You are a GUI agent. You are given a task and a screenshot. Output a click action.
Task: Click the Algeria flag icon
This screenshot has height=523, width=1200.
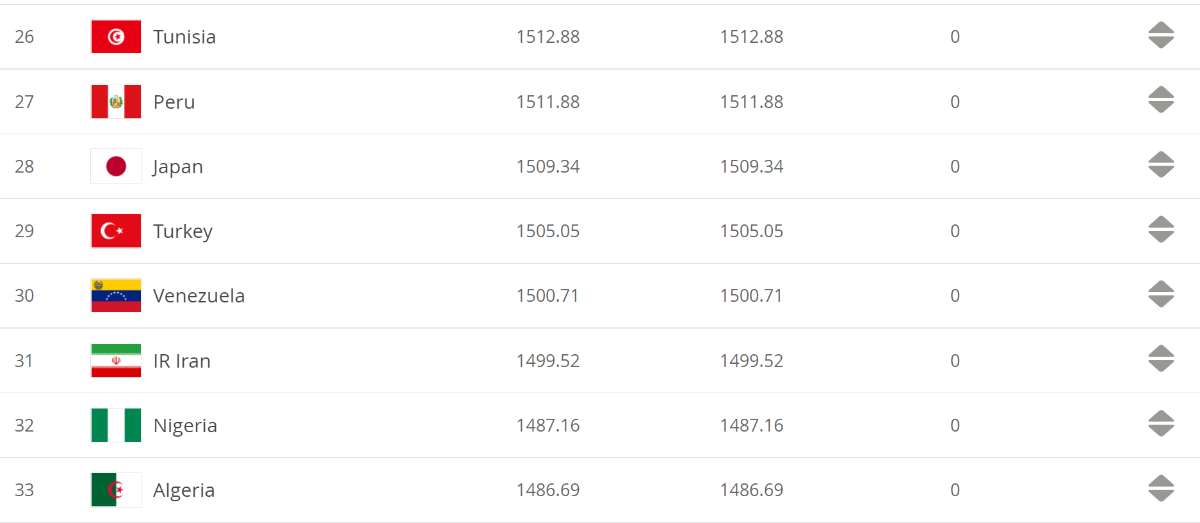pyautogui.click(x=116, y=490)
